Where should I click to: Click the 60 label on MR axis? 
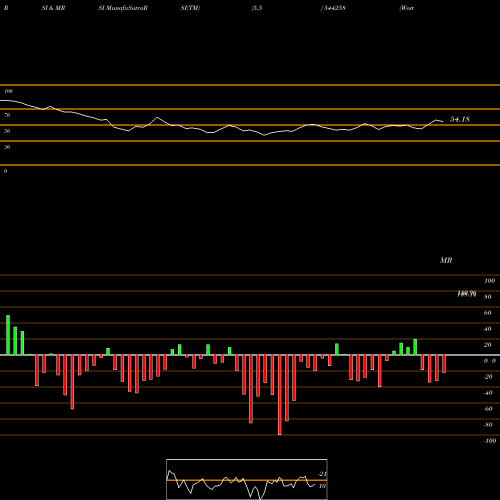pos(488,313)
